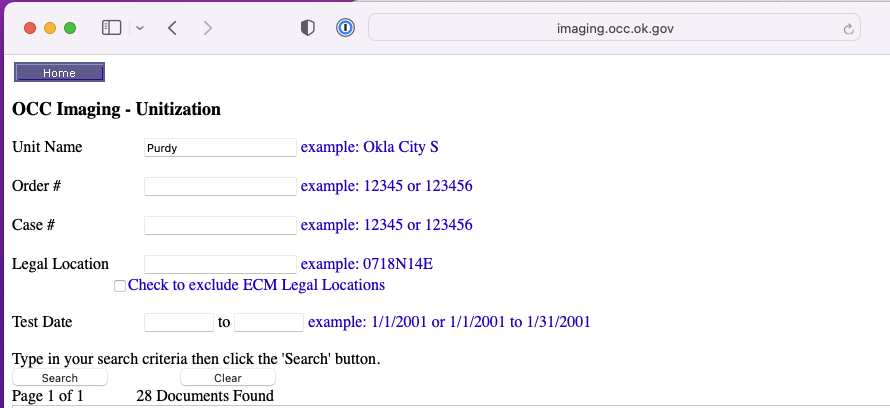This screenshot has height=408, width=890.
Task: Reset the form with the Clear button
Action: pos(228,377)
